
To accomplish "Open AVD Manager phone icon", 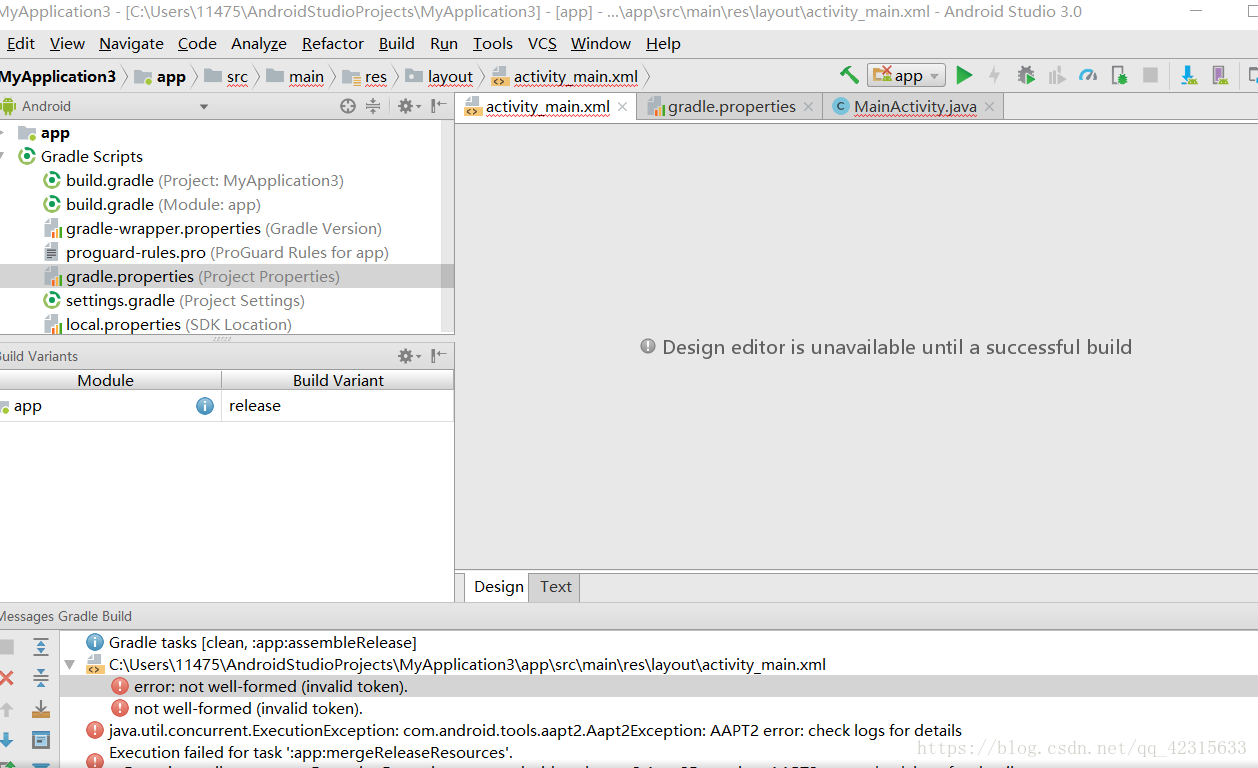I will pyautogui.click(x=1219, y=75).
